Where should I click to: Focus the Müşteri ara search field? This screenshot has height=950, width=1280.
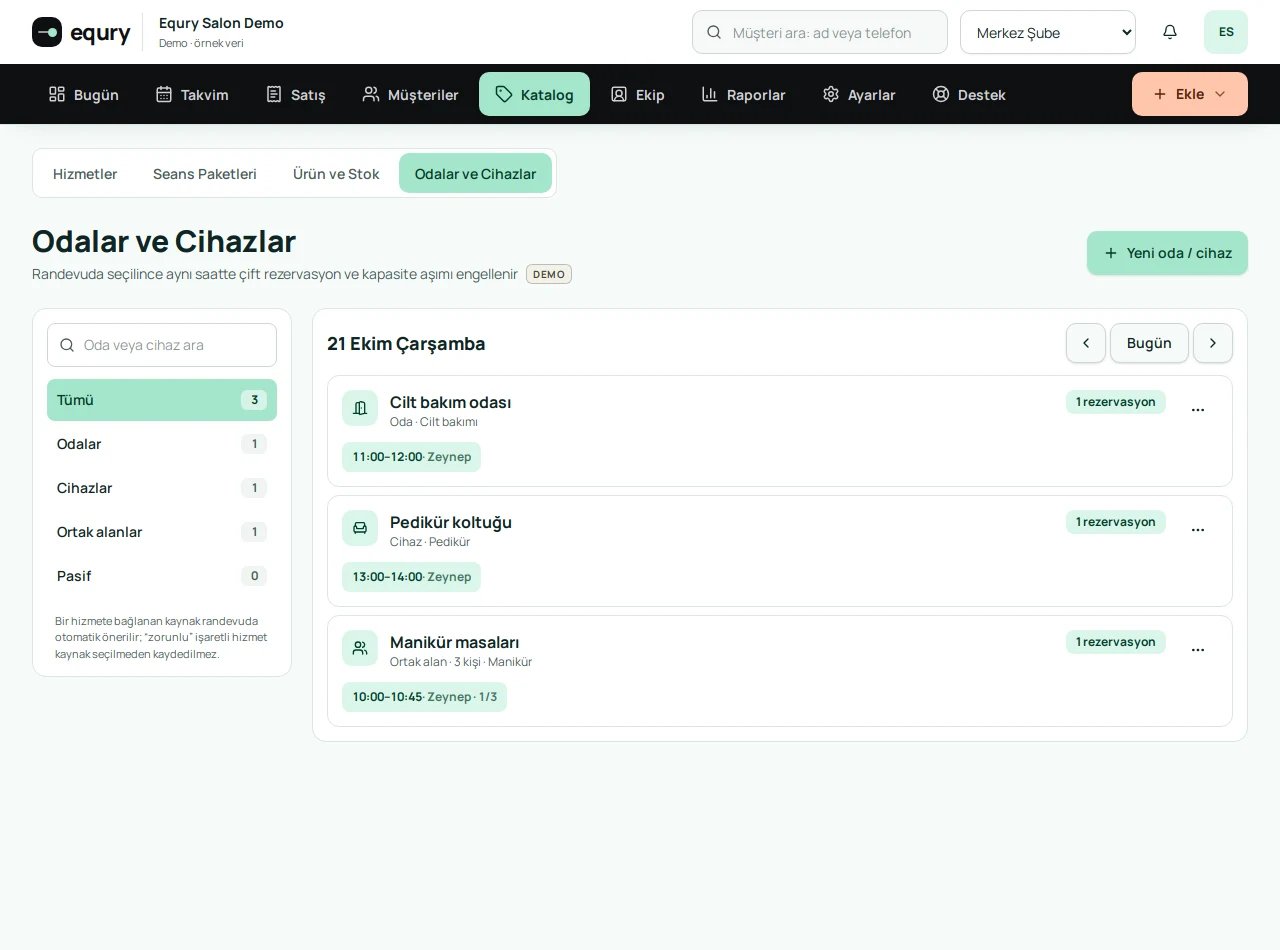click(x=820, y=32)
